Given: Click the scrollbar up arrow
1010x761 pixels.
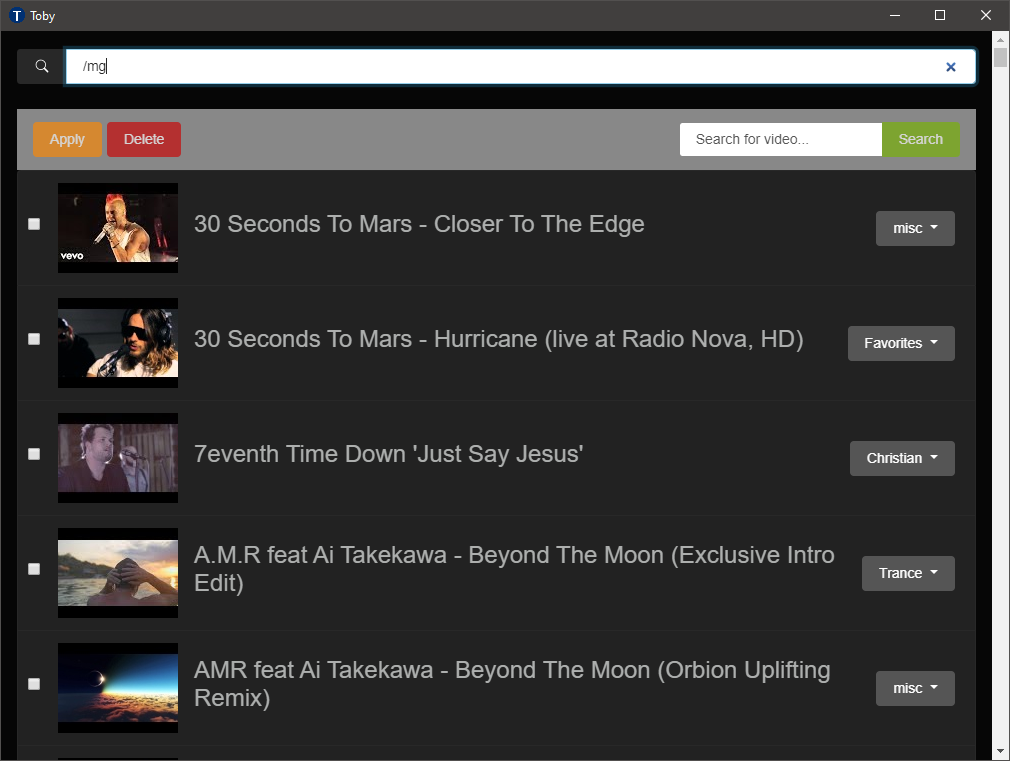Looking at the screenshot, I should (x=1000, y=40).
